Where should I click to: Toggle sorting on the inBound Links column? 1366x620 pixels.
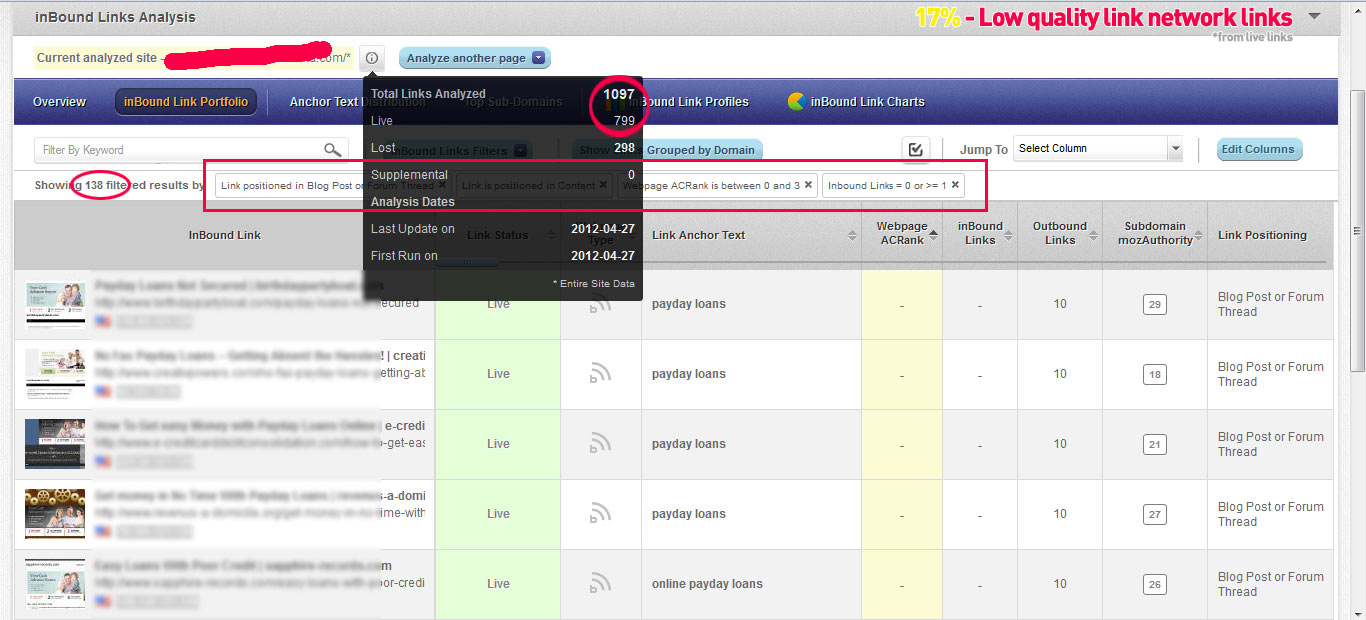(x=1008, y=235)
